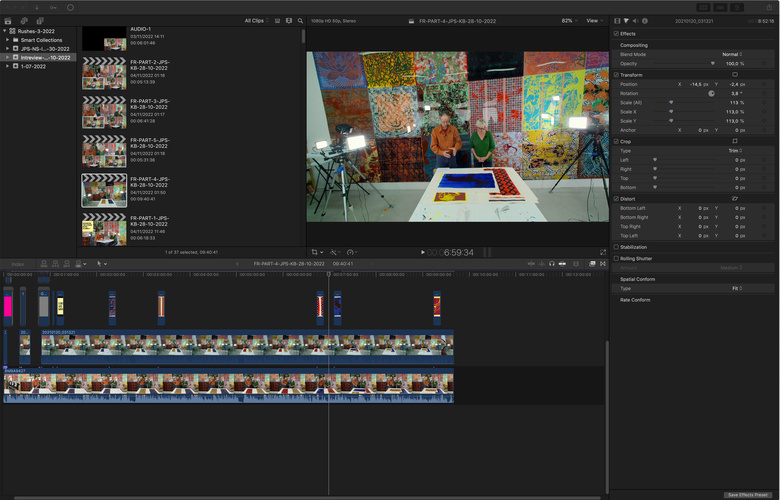Open the Audio inspector speaker icon
This screenshot has width=780, height=500.
(635, 20)
